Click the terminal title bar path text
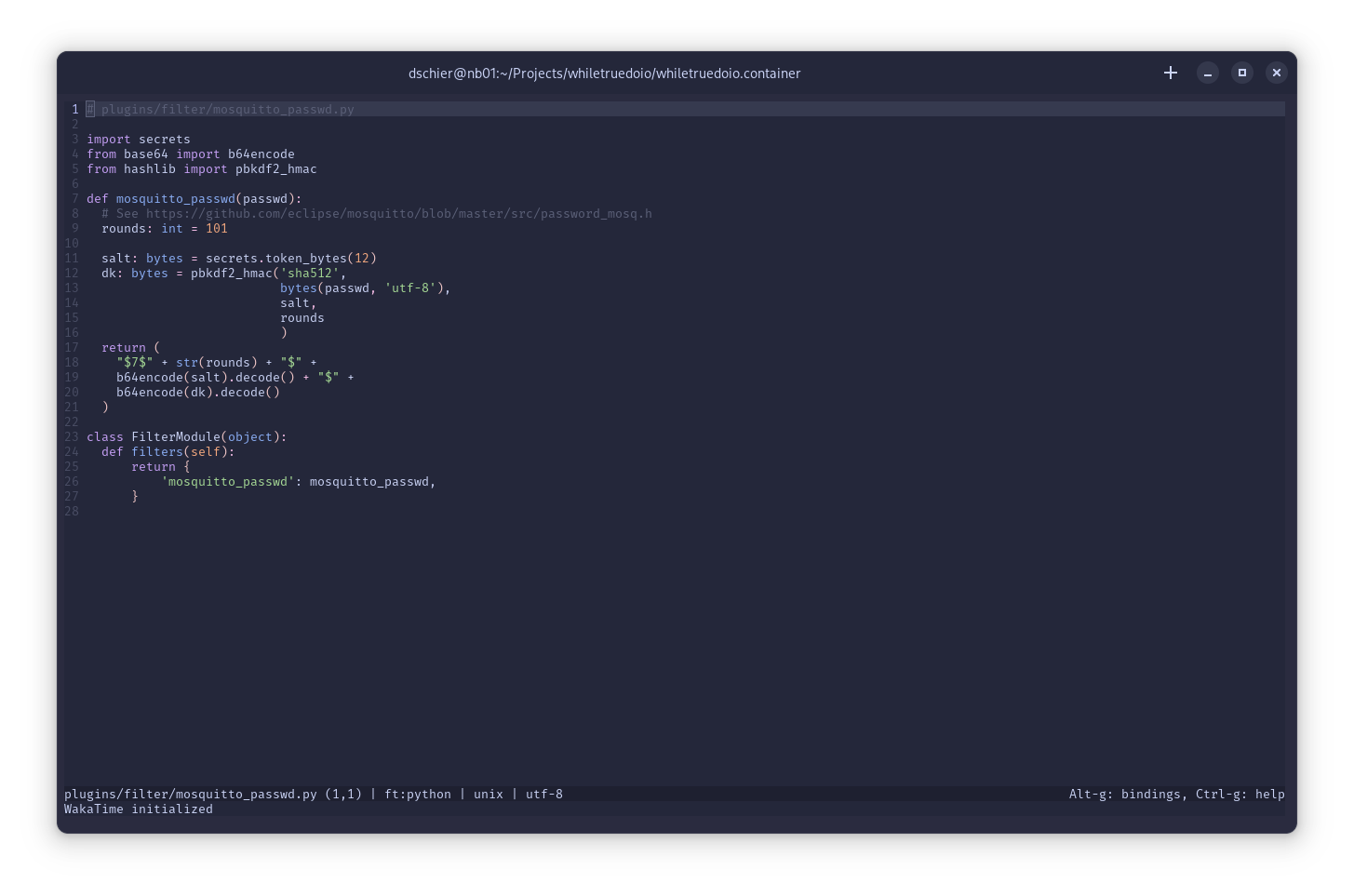This screenshot has height=896, width=1354. coord(604,74)
